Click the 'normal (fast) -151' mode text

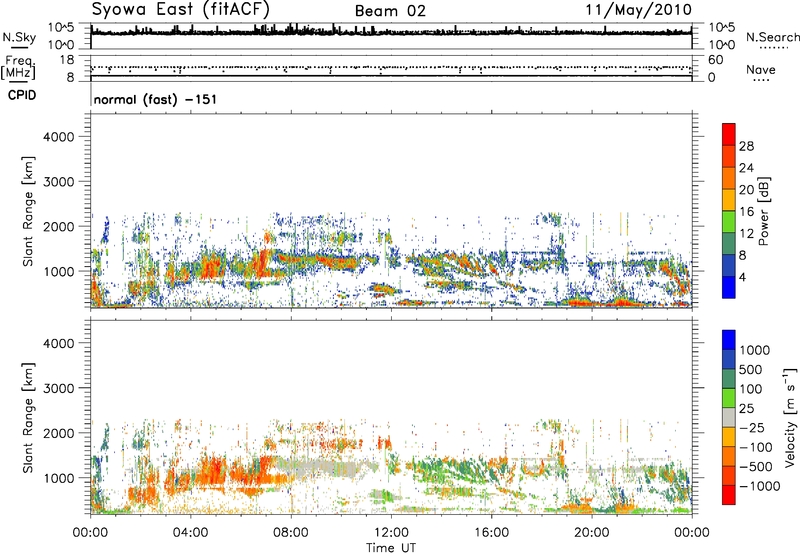pyautogui.click(x=155, y=99)
